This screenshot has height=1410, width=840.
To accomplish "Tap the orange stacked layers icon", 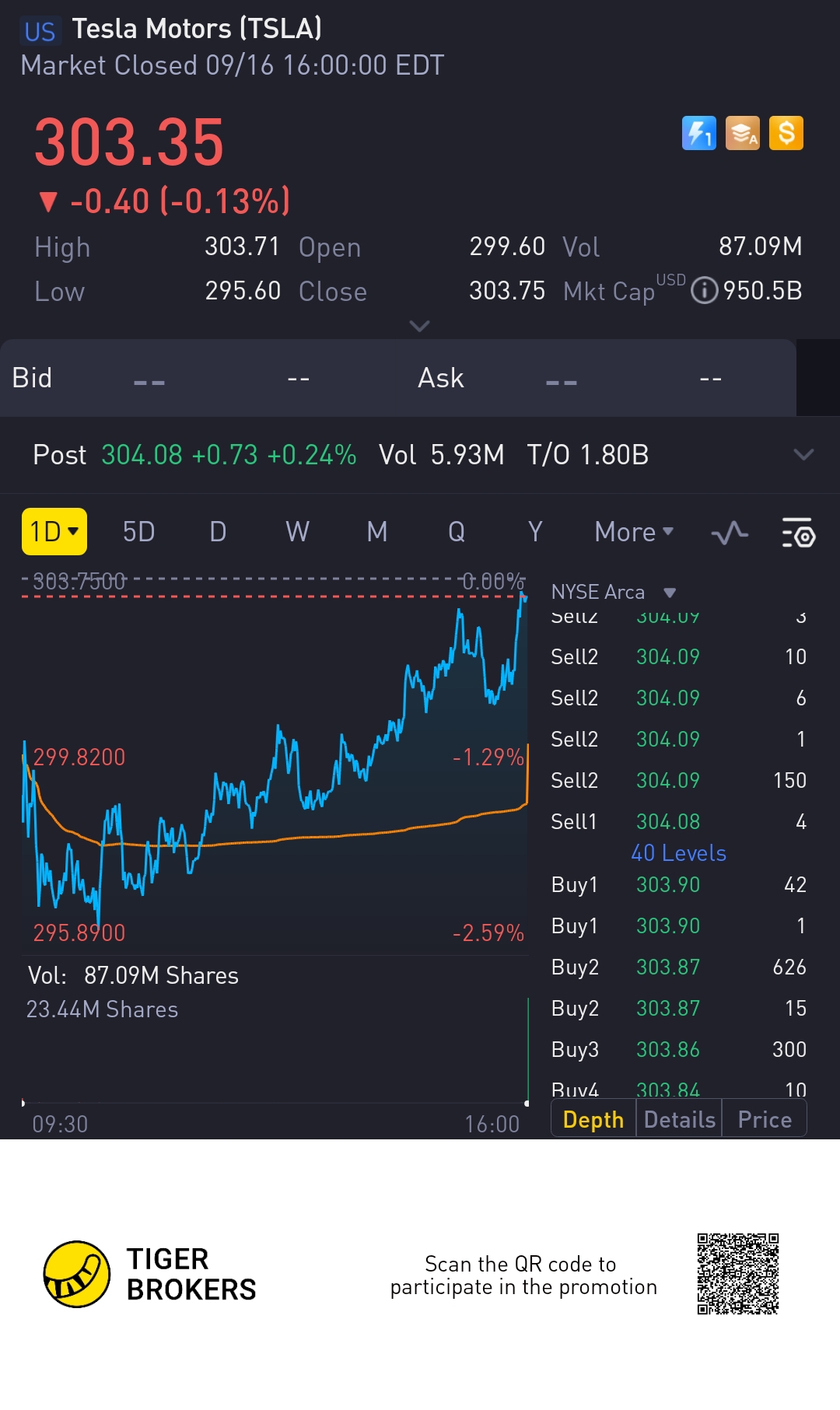I will [742, 133].
